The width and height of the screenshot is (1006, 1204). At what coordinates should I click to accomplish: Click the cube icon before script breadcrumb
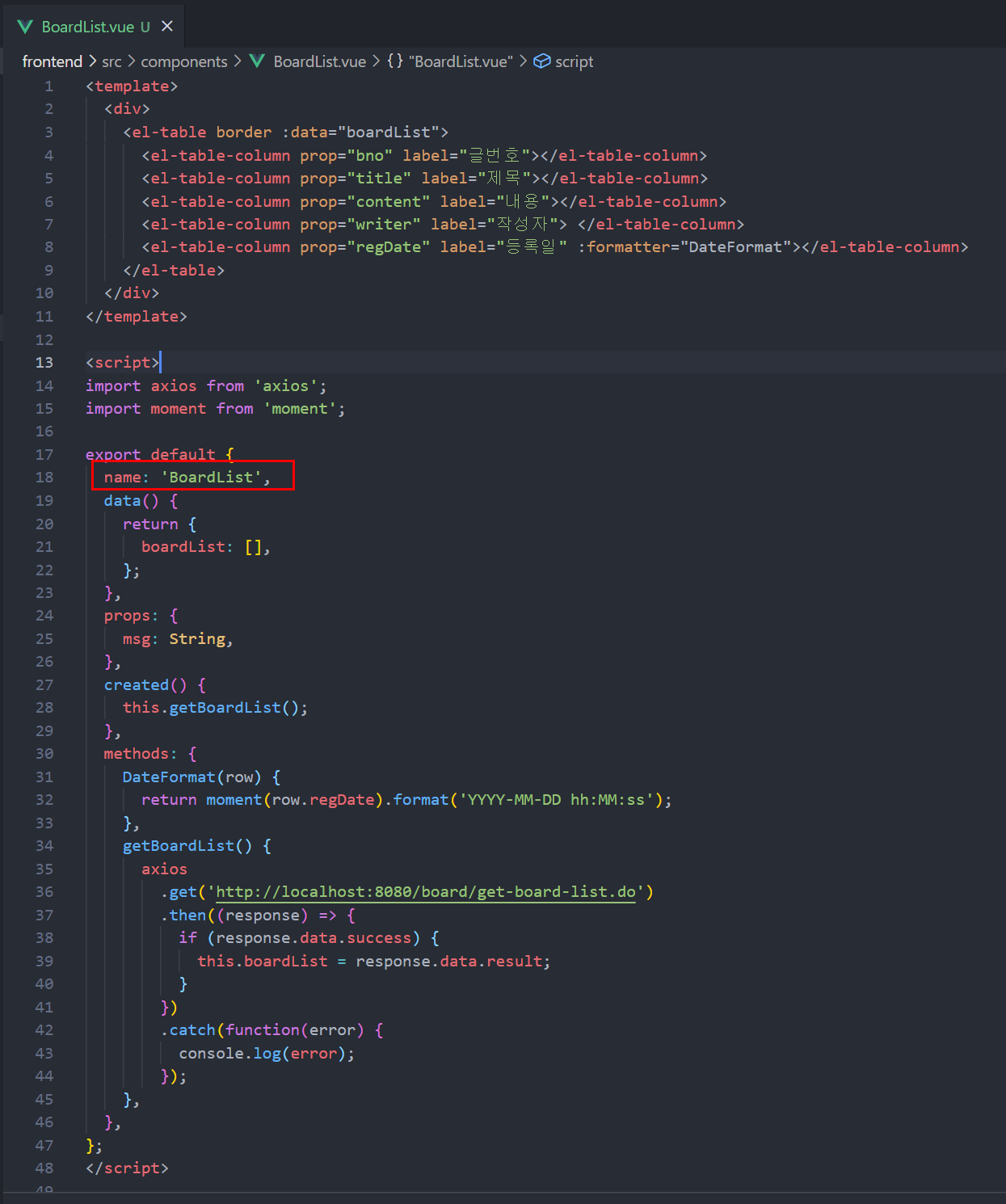[x=542, y=61]
